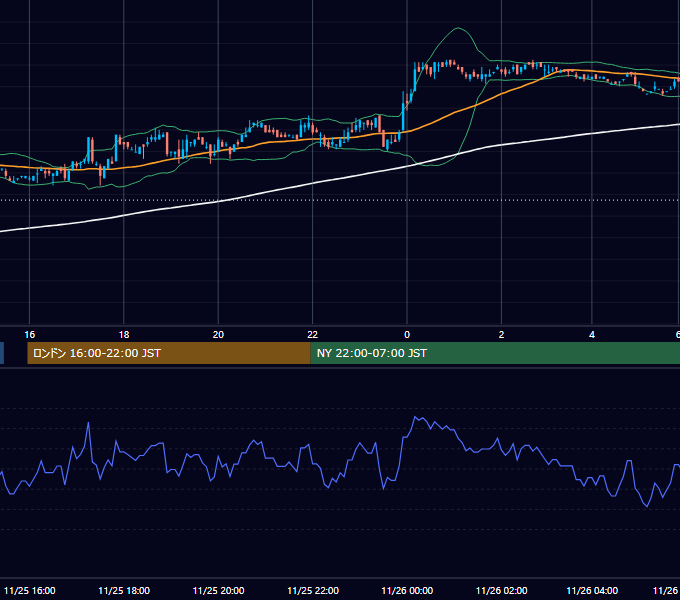Click the 11/26 02:00 time label
This screenshot has height=600, width=680.
pos(501,590)
